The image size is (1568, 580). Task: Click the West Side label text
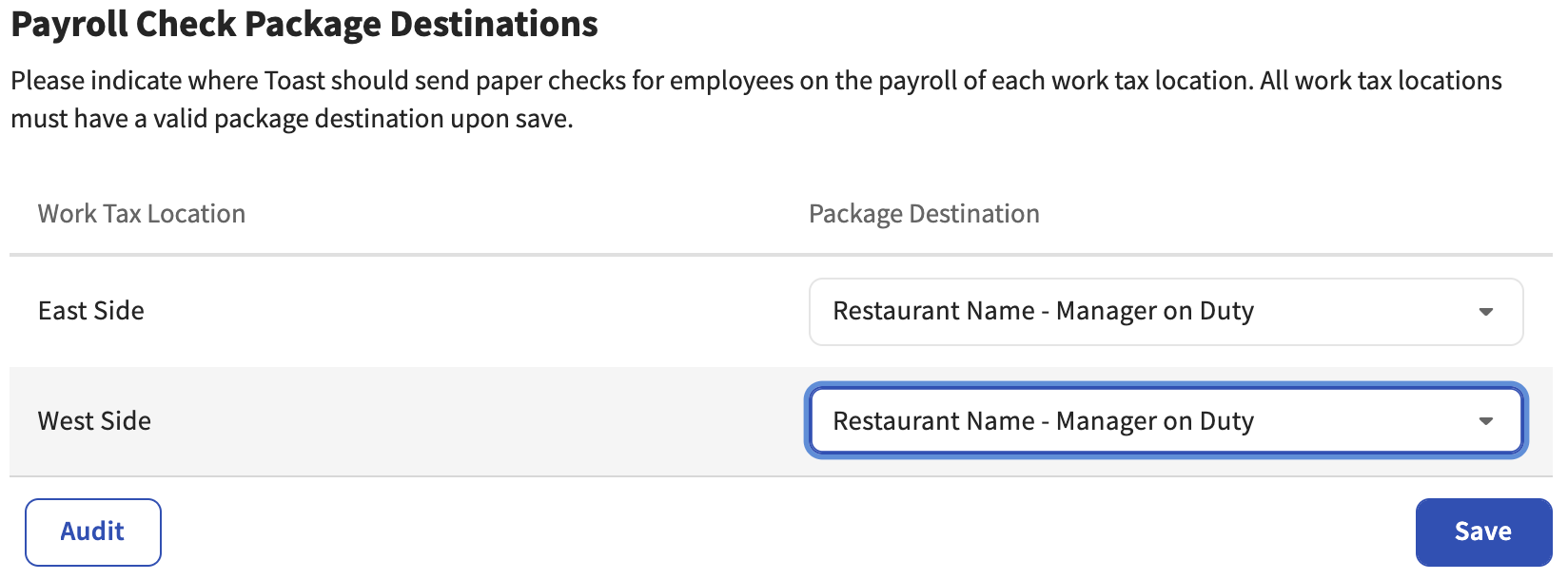[93, 420]
